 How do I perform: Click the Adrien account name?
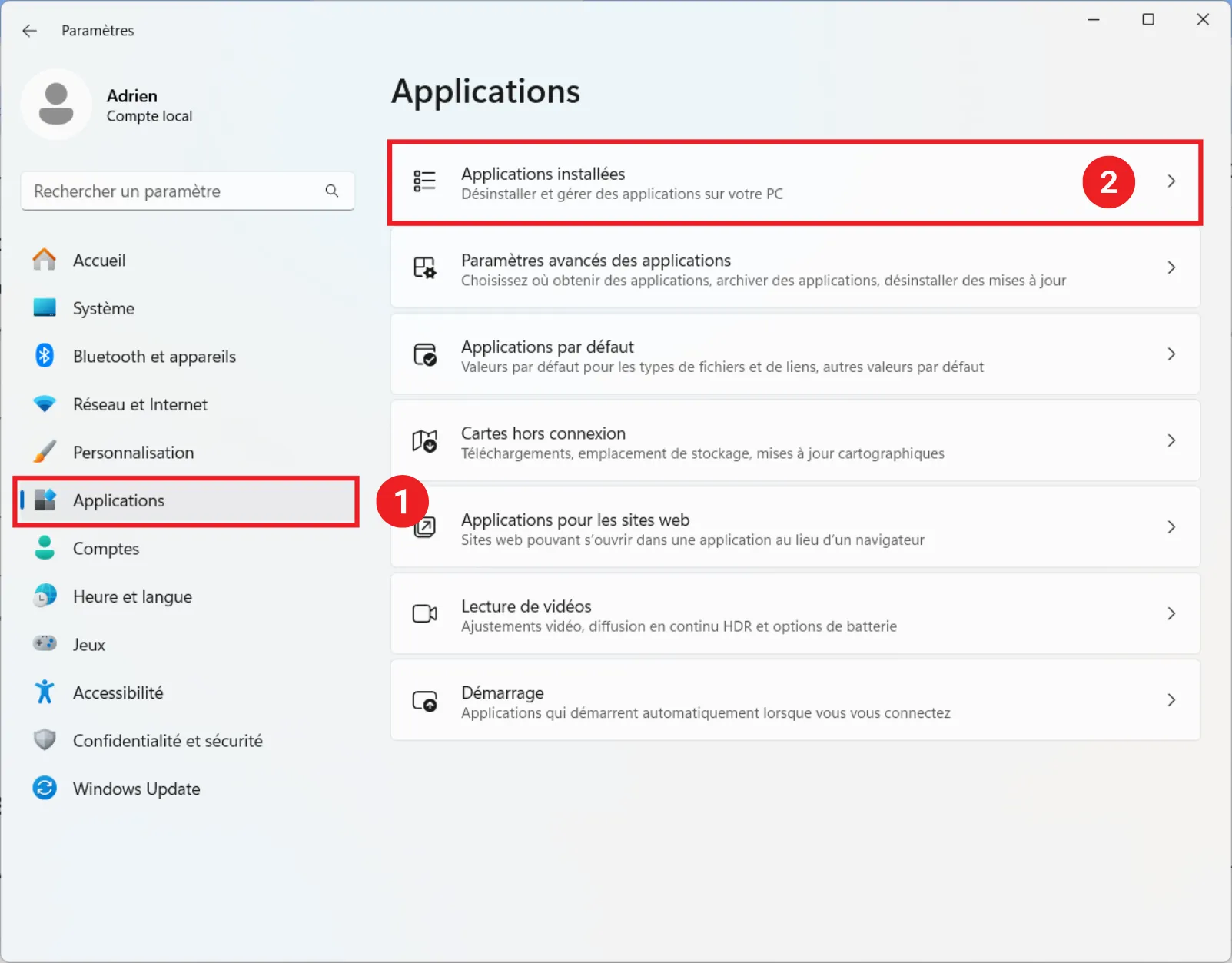132,96
